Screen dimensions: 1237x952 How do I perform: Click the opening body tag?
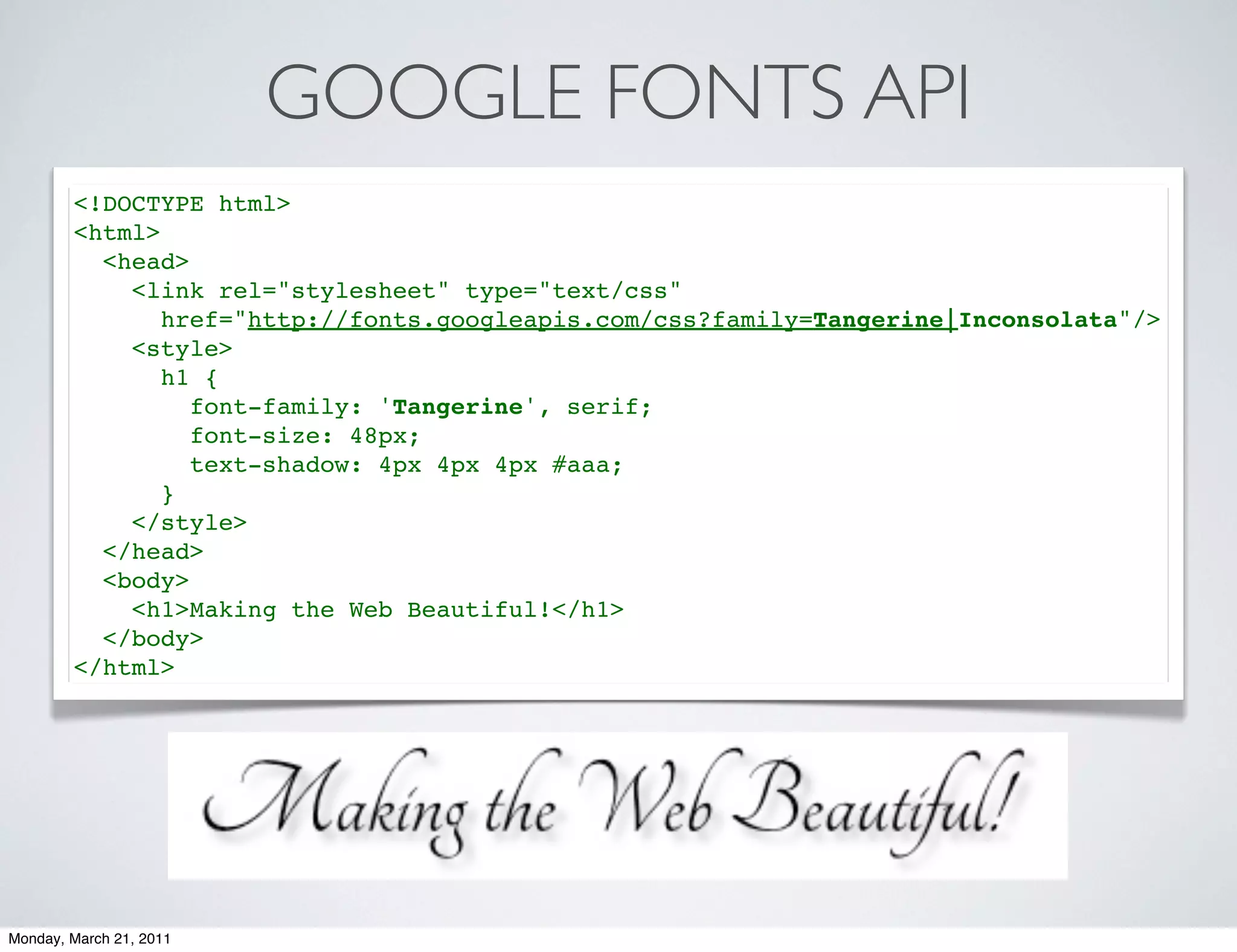(x=146, y=581)
